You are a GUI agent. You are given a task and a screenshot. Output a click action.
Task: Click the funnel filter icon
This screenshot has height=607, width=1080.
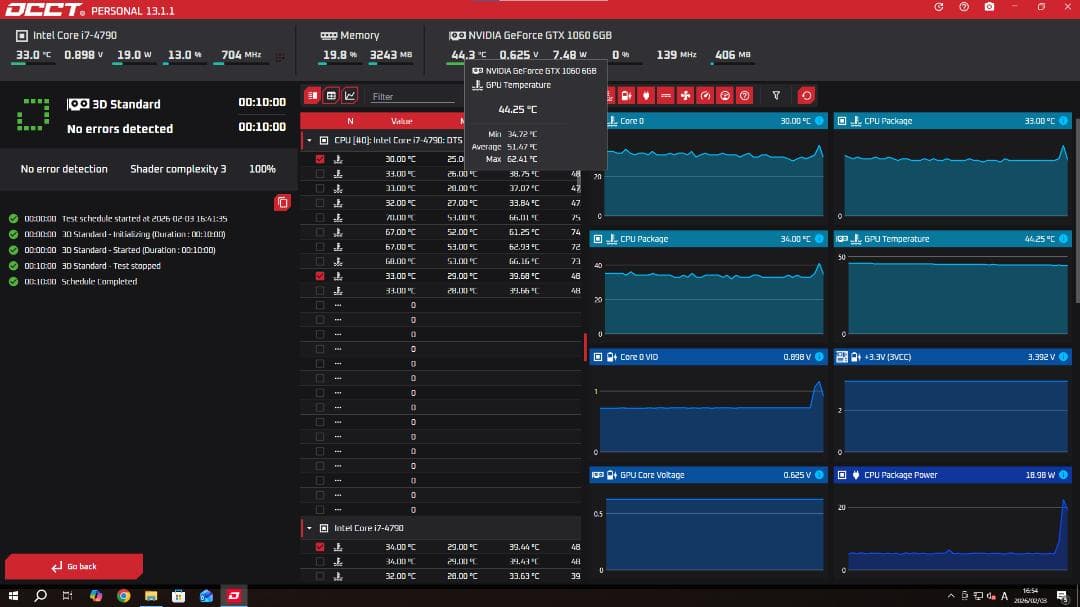(776, 96)
